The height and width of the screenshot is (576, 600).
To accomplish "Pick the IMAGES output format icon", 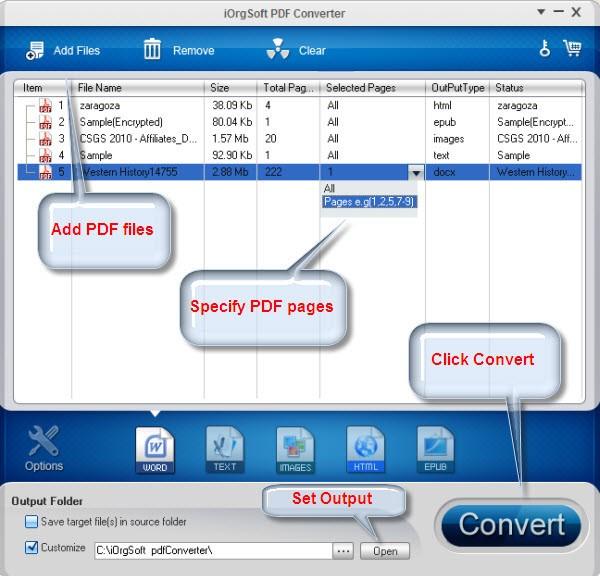I will tap(295, 448).
